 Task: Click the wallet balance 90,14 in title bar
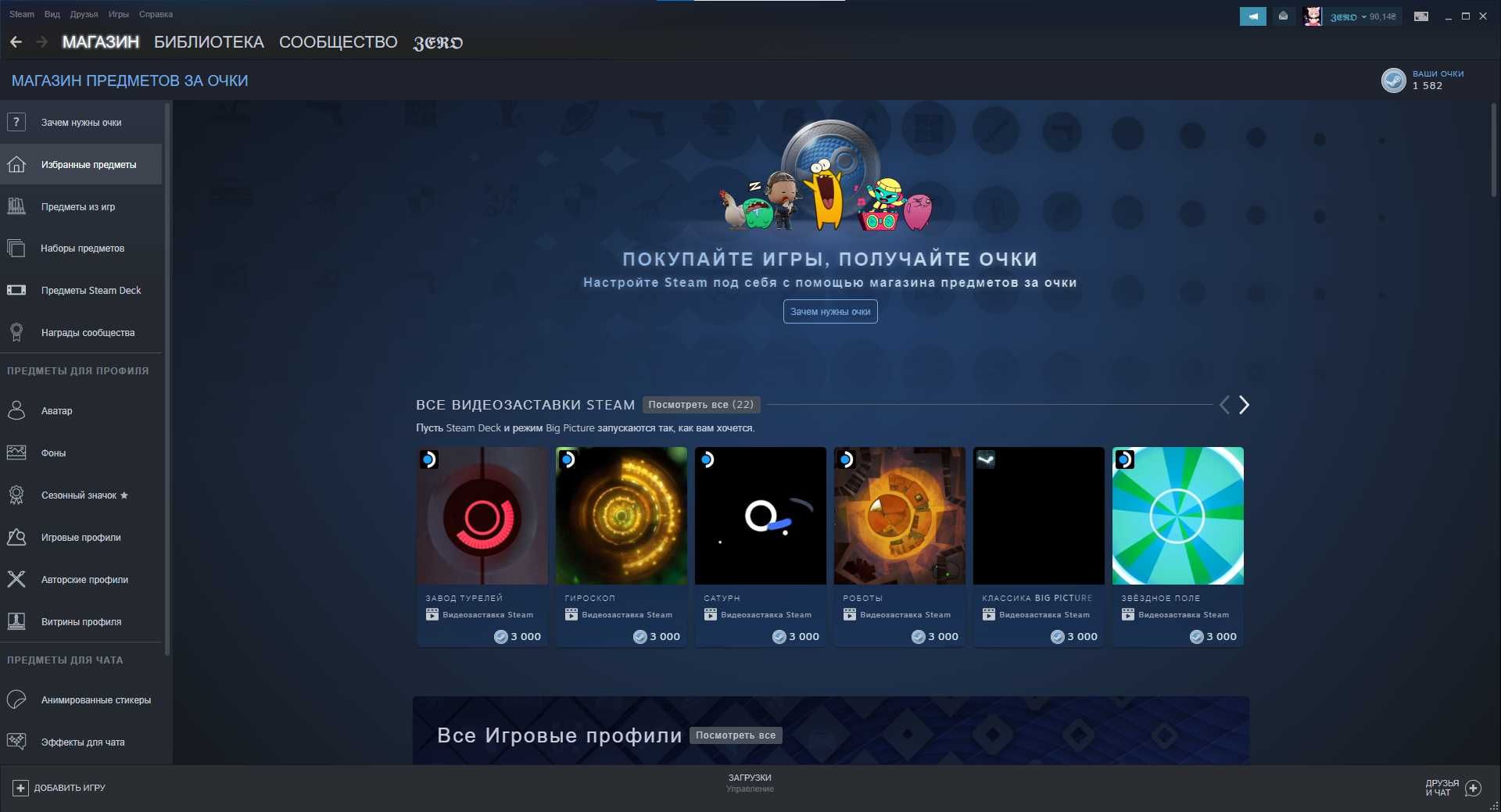(x=1383, y=16)
